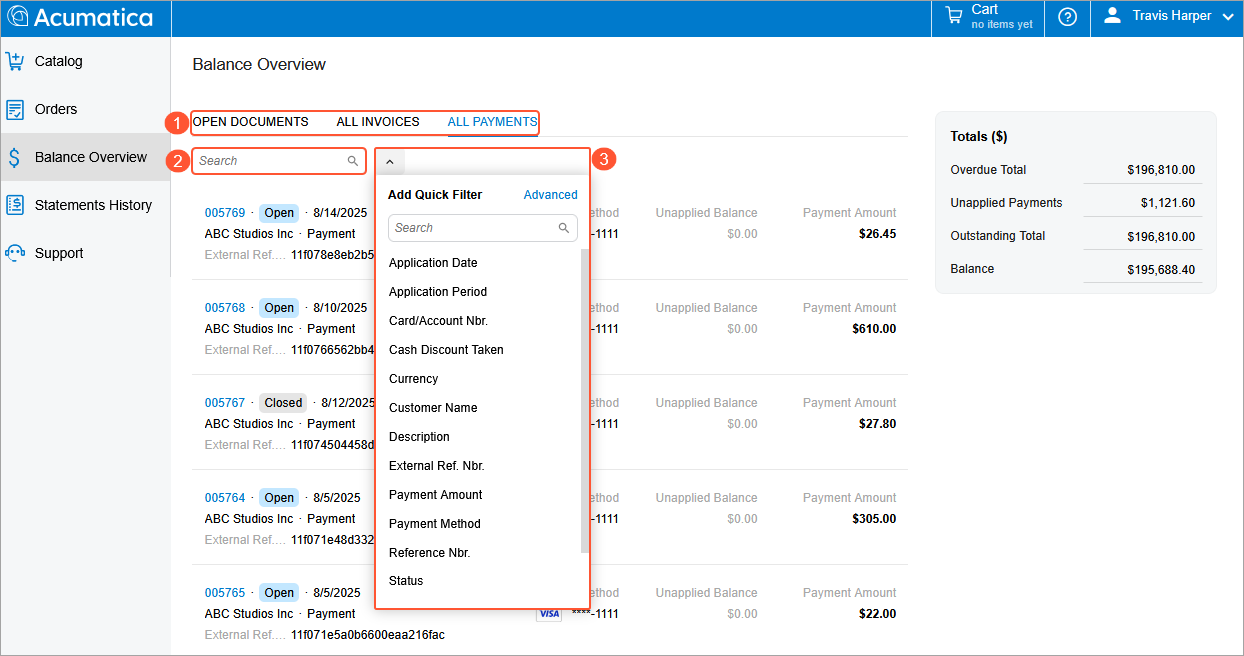The height and width of the screenshot is (656, 1244).
Task: Select Payment Method filter option
Action: click(x=434, y=524)
